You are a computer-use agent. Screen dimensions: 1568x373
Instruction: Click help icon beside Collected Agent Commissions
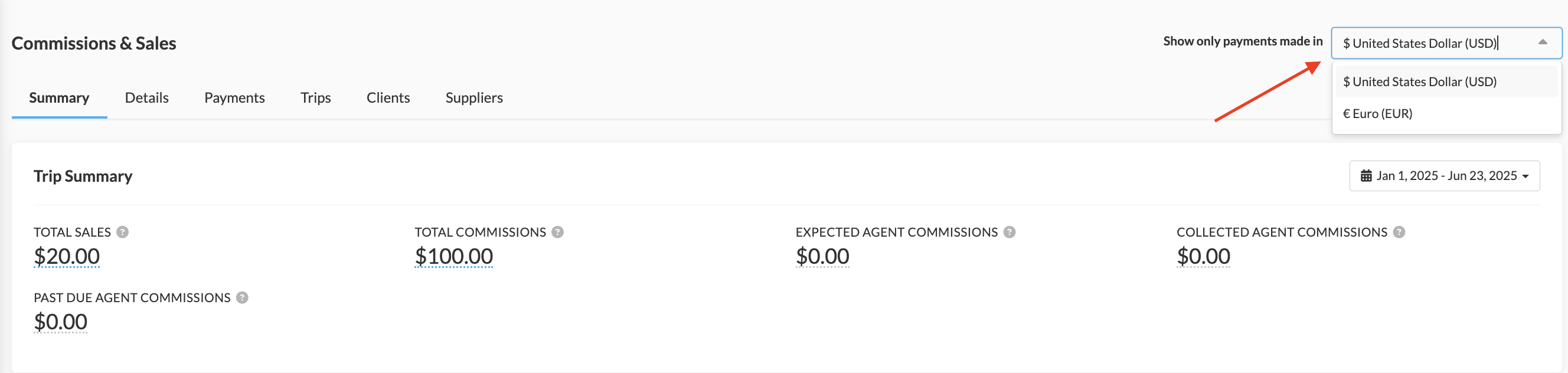point(1399,232)
